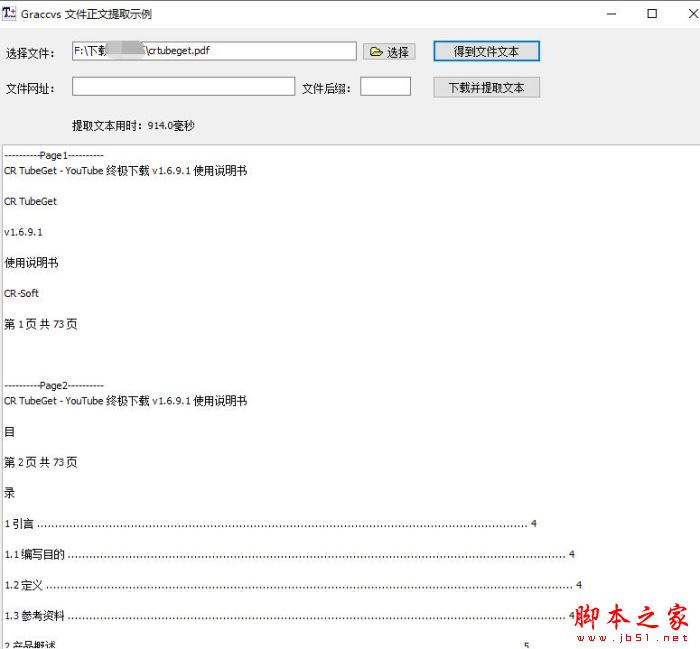The height and width of the screenshot is (649, 700).
Task: Focus the 文件后缀 input field
Action: click(x=385, y=87)
